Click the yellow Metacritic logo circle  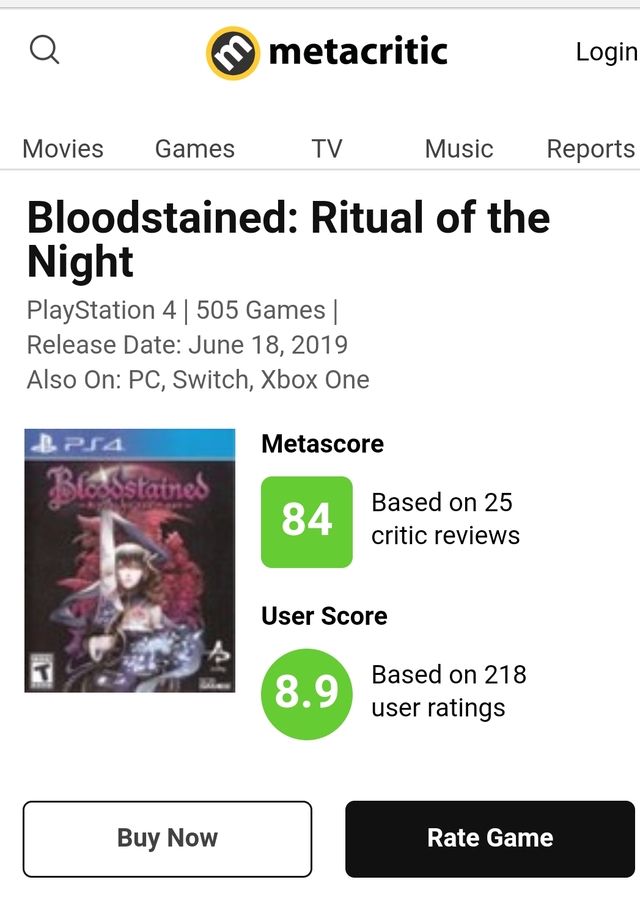[x=232, y=52]
